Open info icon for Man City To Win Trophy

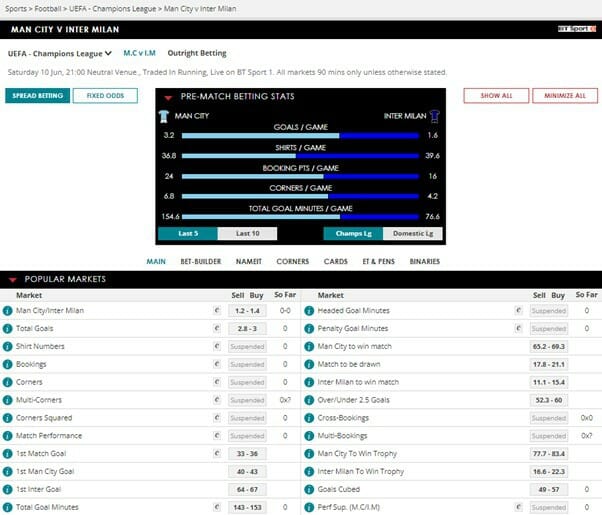[x=309, y=454]
